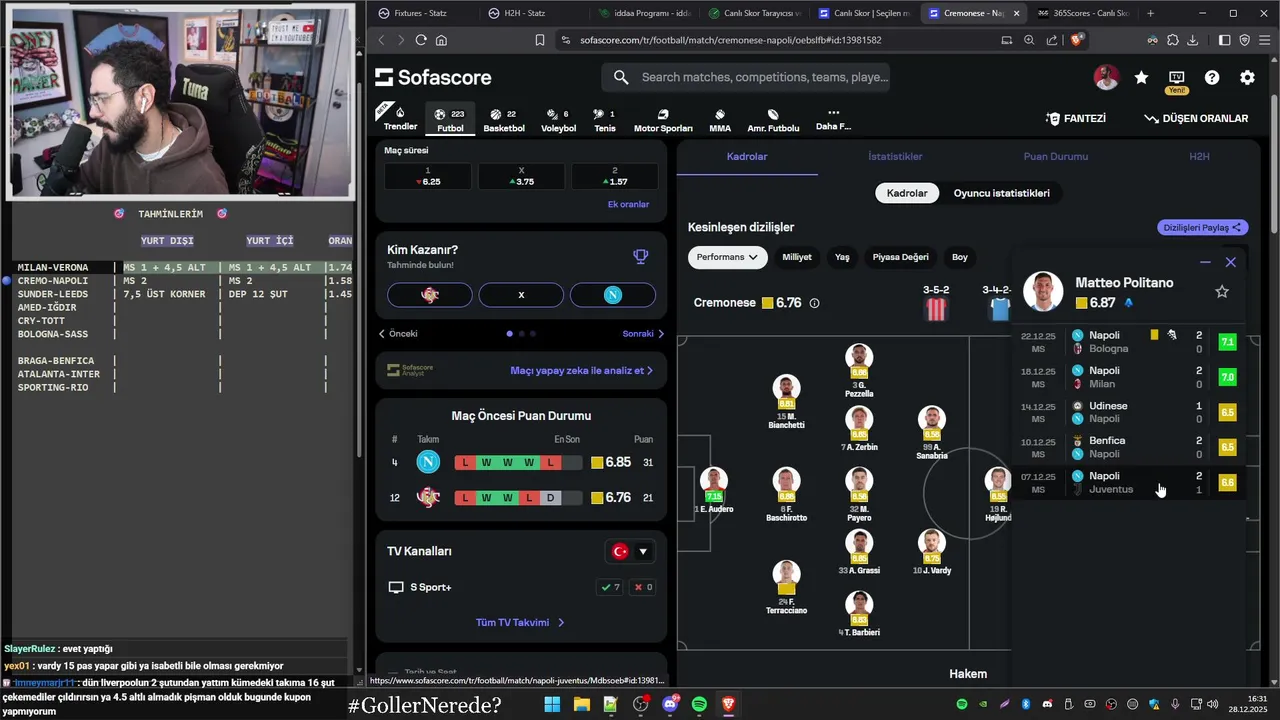Screen dimensions: 1280x720
Task: Vote X draw in Kim Kazanır poll
Action: [x=521, y=295]
